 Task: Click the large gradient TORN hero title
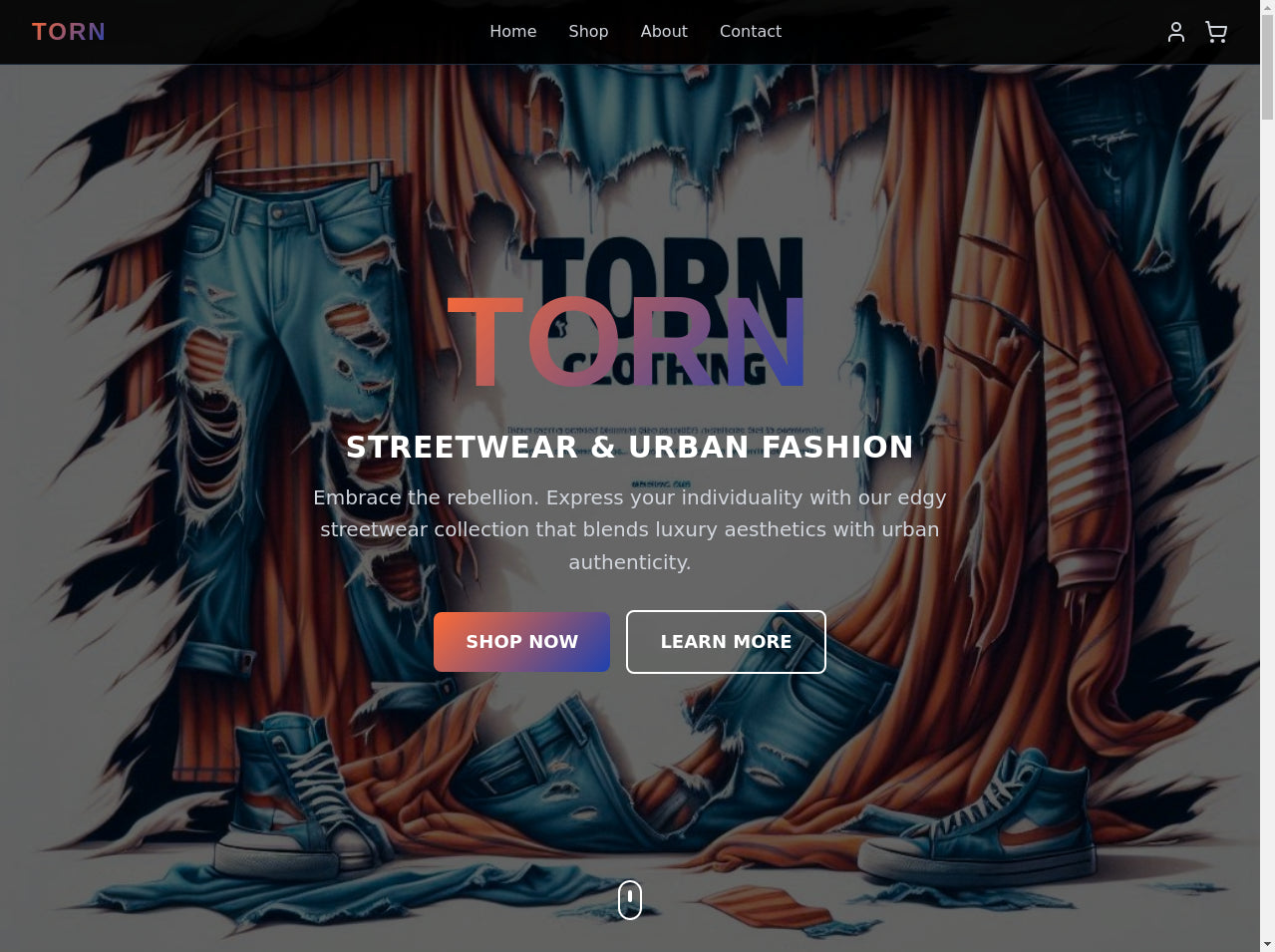[626, 342]
